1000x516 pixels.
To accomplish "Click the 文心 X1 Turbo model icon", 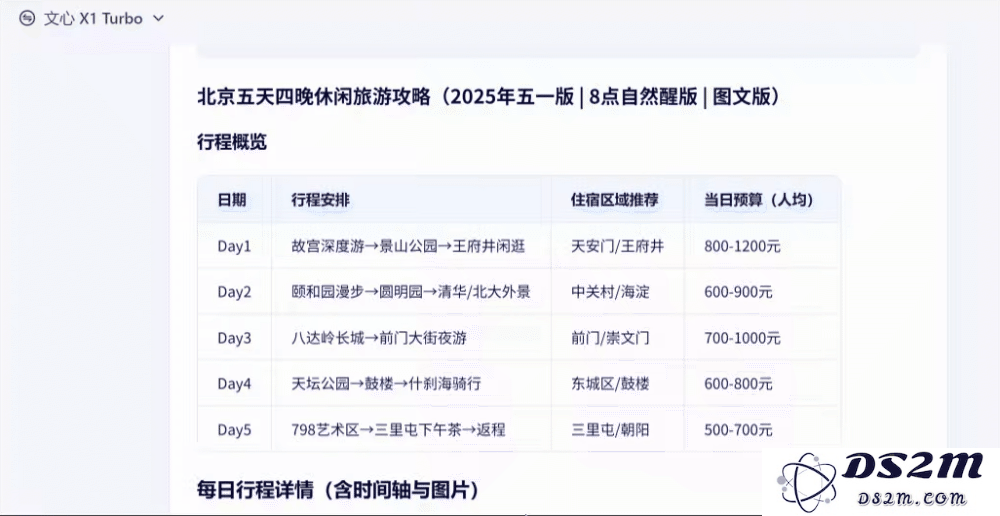I will [27, 18].
